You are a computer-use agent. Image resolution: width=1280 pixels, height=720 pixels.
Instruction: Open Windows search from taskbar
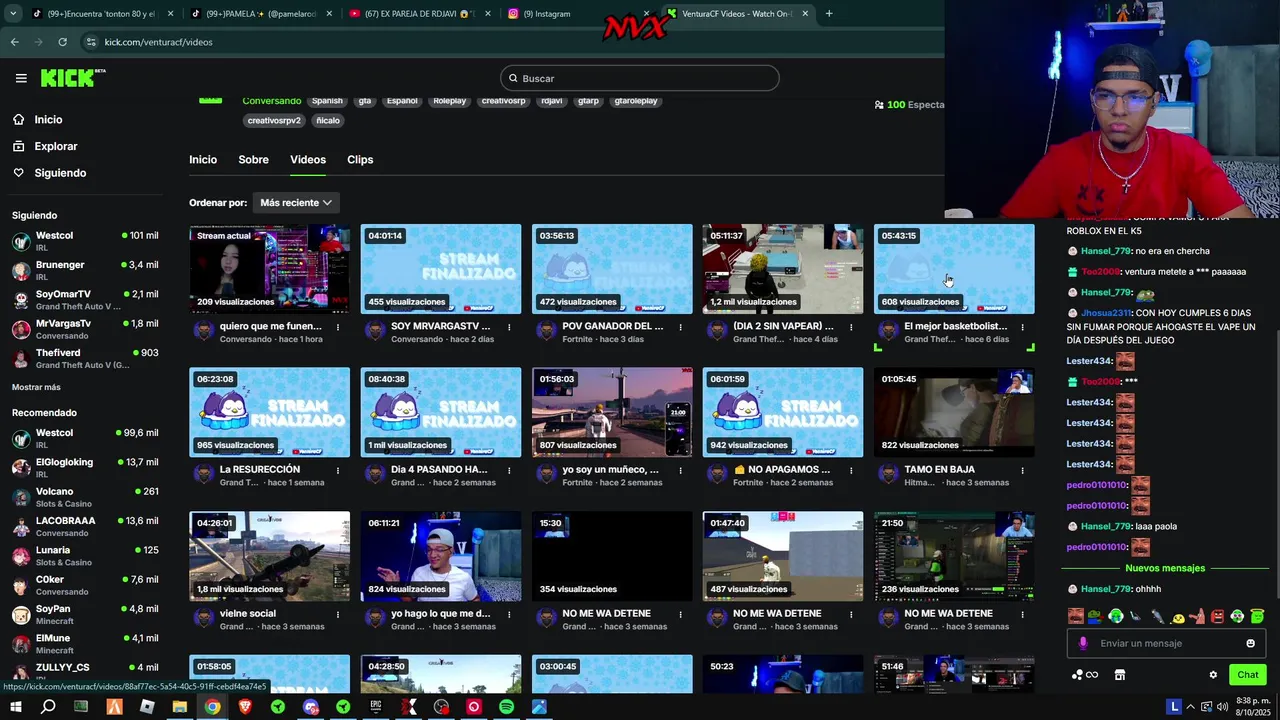48,707
